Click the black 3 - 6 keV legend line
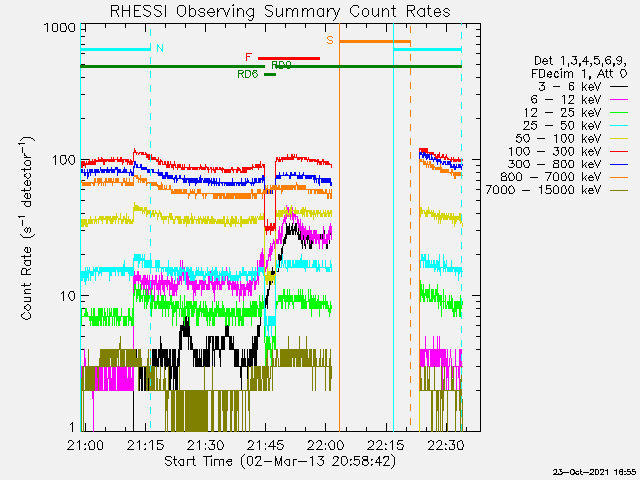This screenshot has width=640, height=480. (x=619, y=87)
